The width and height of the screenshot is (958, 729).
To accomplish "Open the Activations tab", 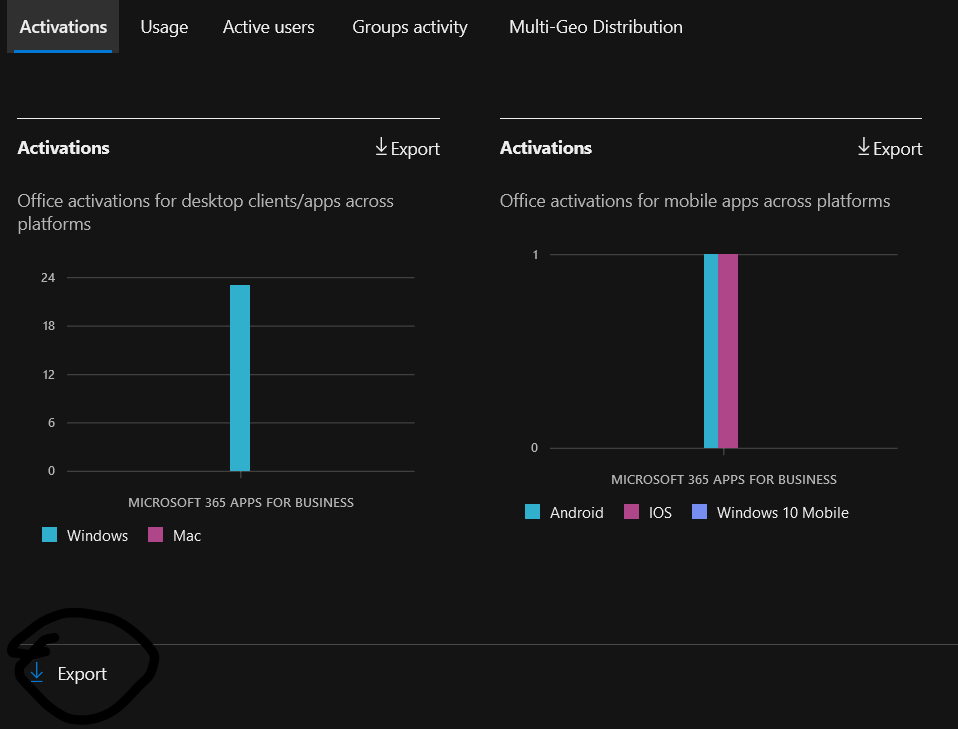I will click(x=63, y=27).
